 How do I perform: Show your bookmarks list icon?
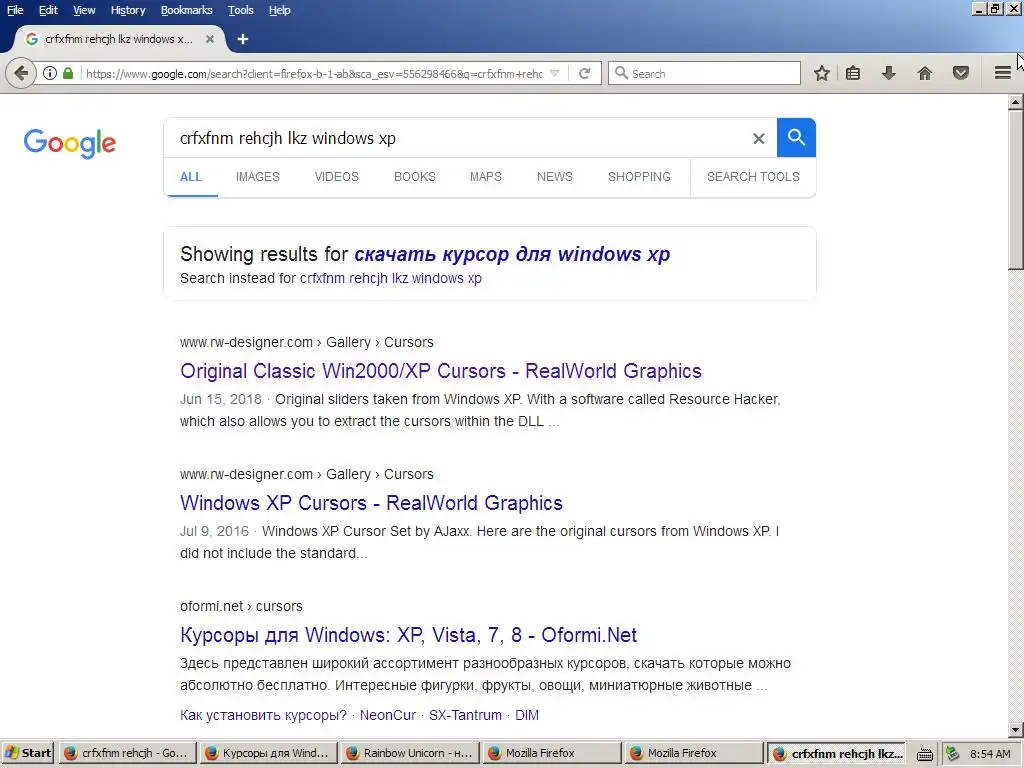tap(853, 73)
